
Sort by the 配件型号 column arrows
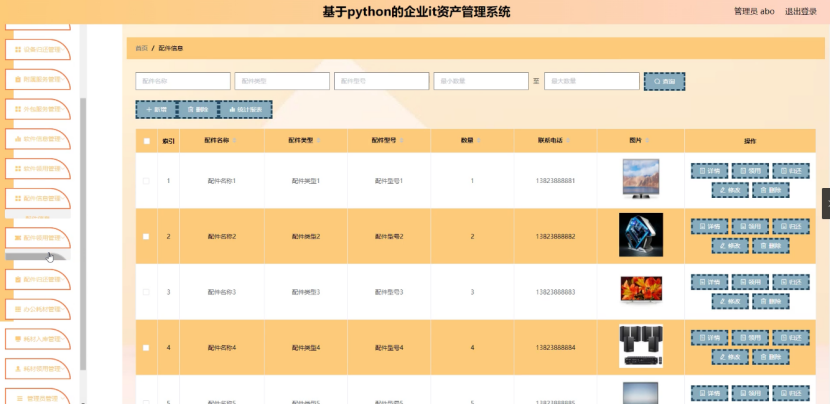click(401, 141)
